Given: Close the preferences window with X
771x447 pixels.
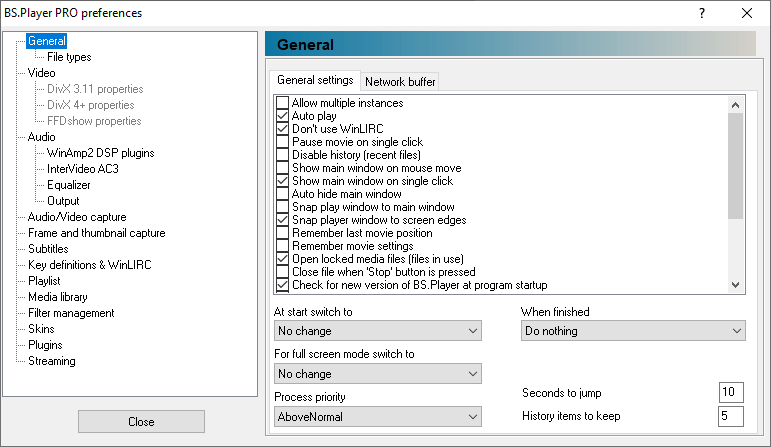Looking at the screenshot, I should [x=746, y=13].
